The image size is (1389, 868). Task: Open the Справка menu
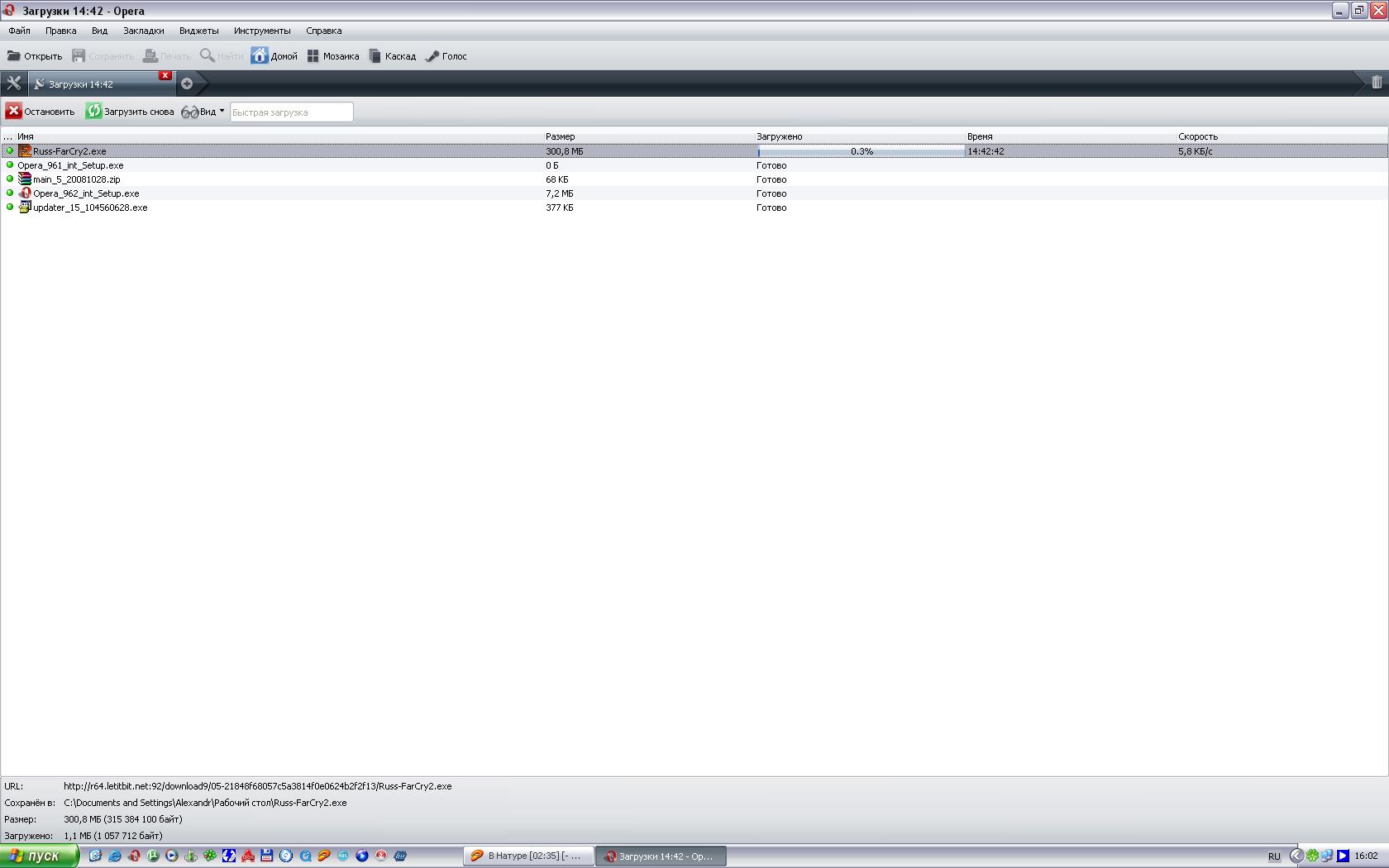[x=324, y=31]
